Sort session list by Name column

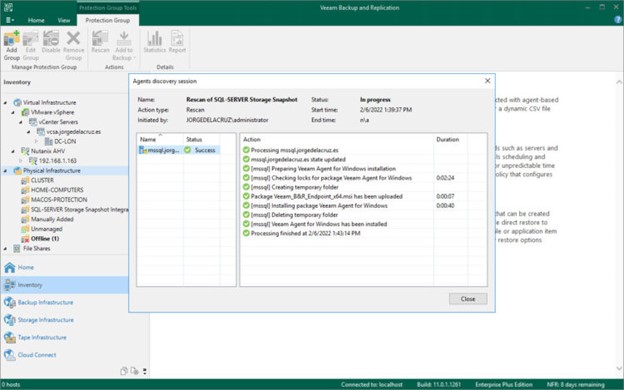(160, 139)
